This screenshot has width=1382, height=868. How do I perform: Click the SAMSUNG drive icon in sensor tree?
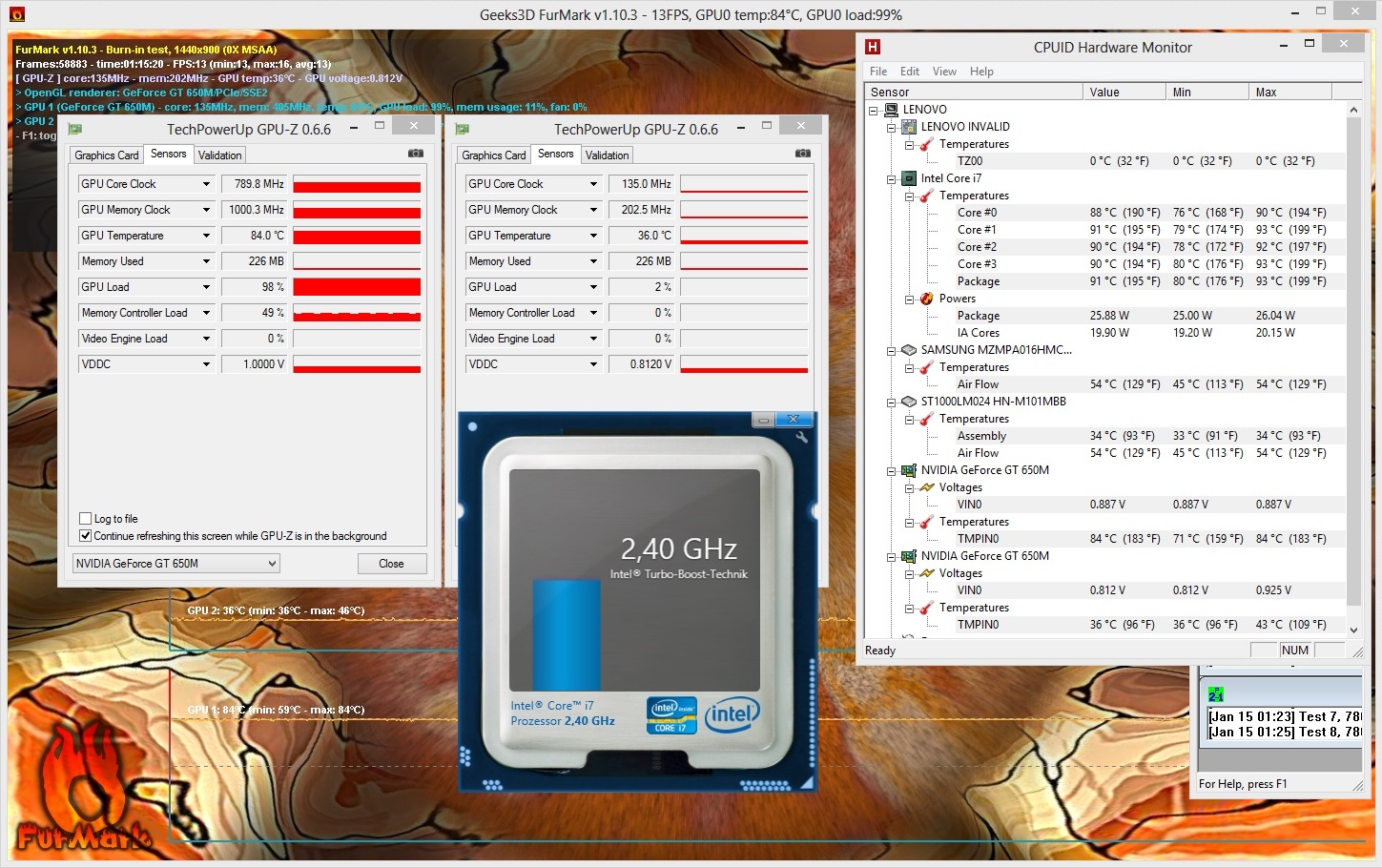[909, 350]
